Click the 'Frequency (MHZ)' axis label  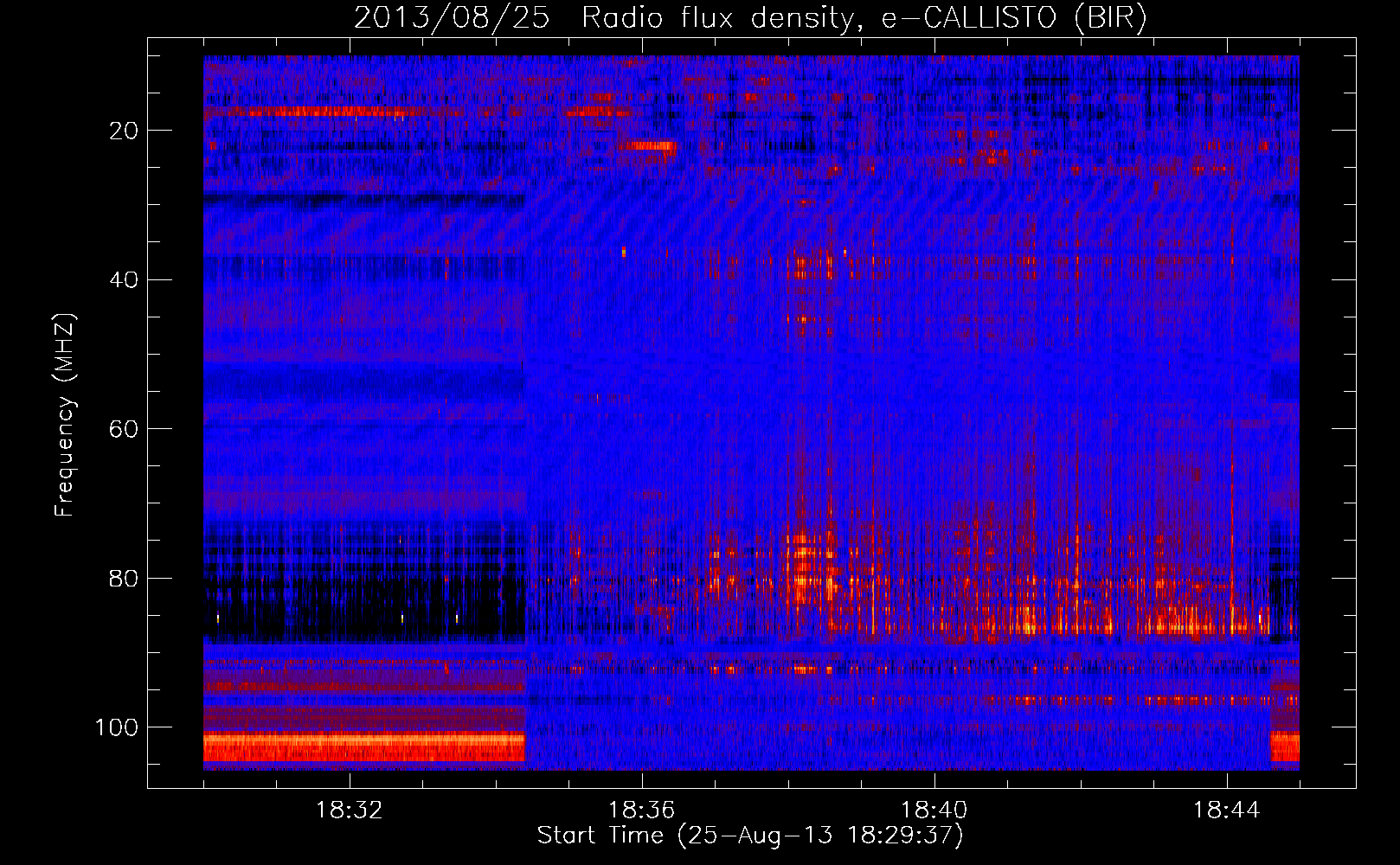pos(65,415)
